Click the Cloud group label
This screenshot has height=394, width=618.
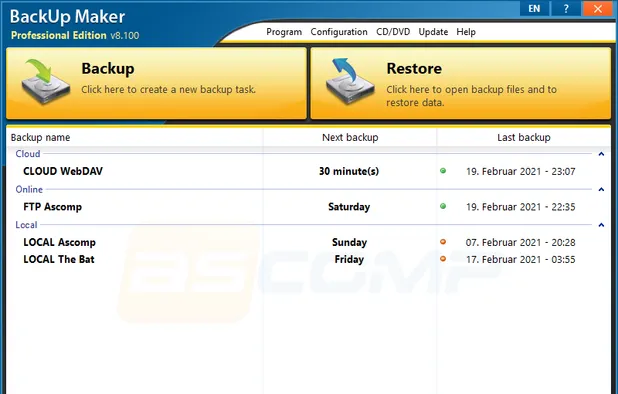tap(28, 154)
